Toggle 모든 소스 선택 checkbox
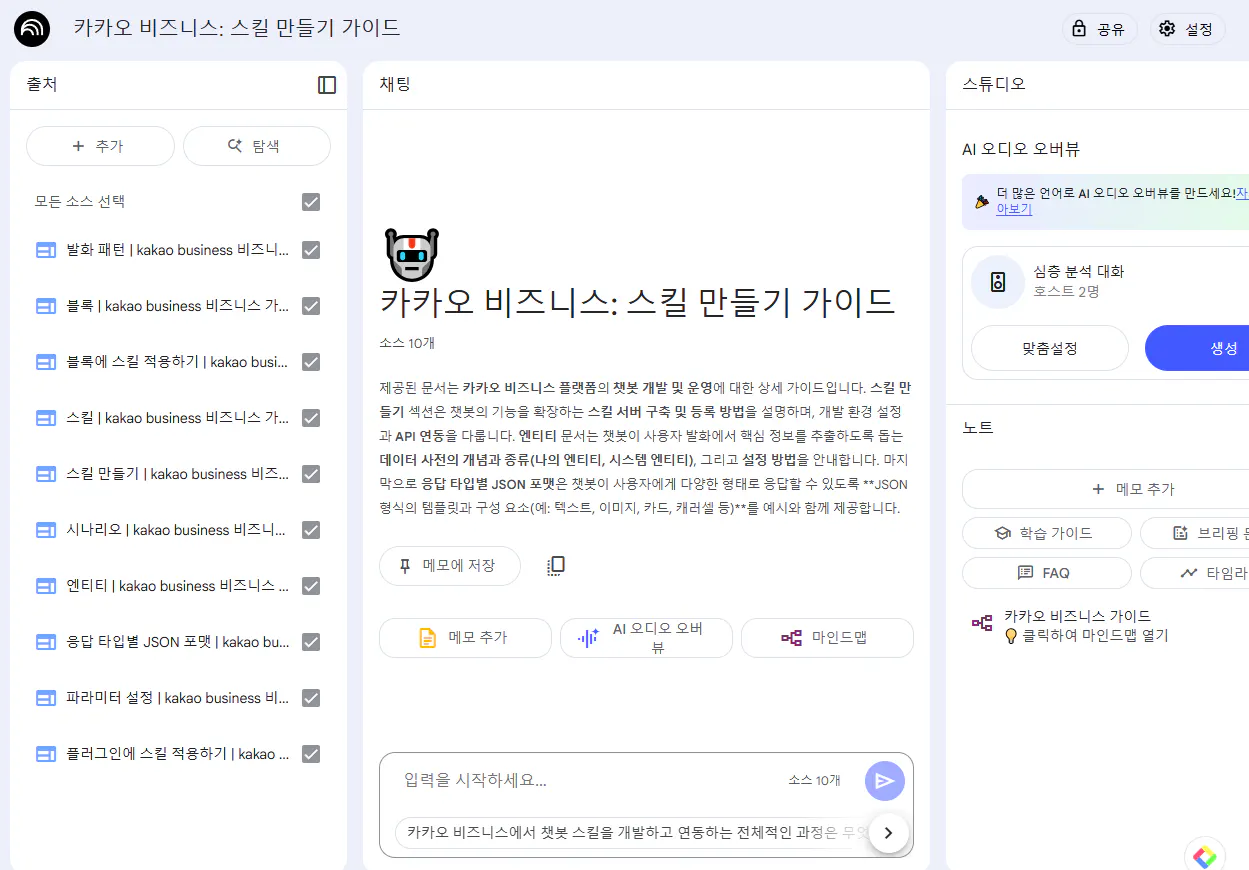This screenshot has height=870, width=1249. [x=311, y=202]
